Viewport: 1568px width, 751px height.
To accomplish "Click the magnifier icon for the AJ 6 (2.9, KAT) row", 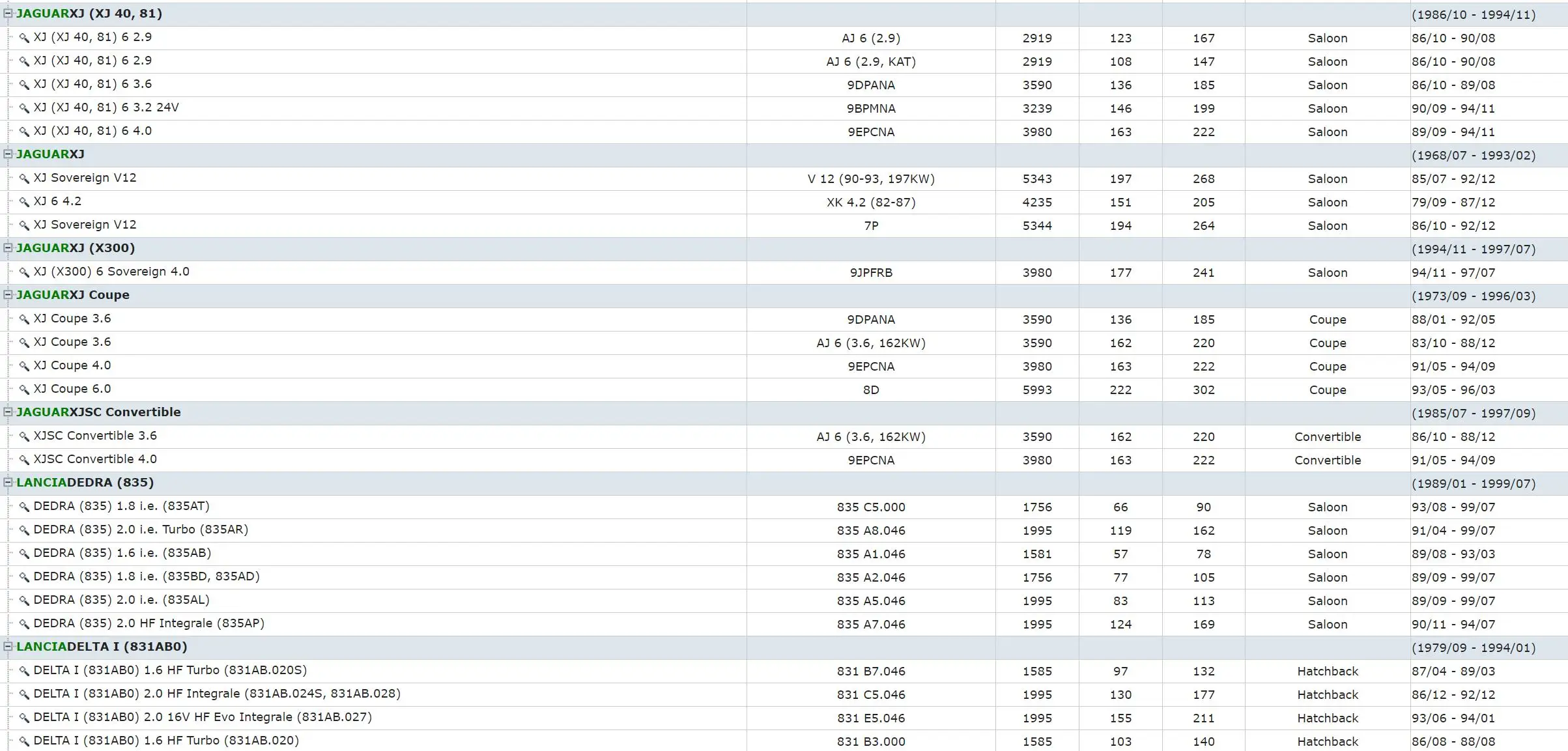I will point(24,61).
